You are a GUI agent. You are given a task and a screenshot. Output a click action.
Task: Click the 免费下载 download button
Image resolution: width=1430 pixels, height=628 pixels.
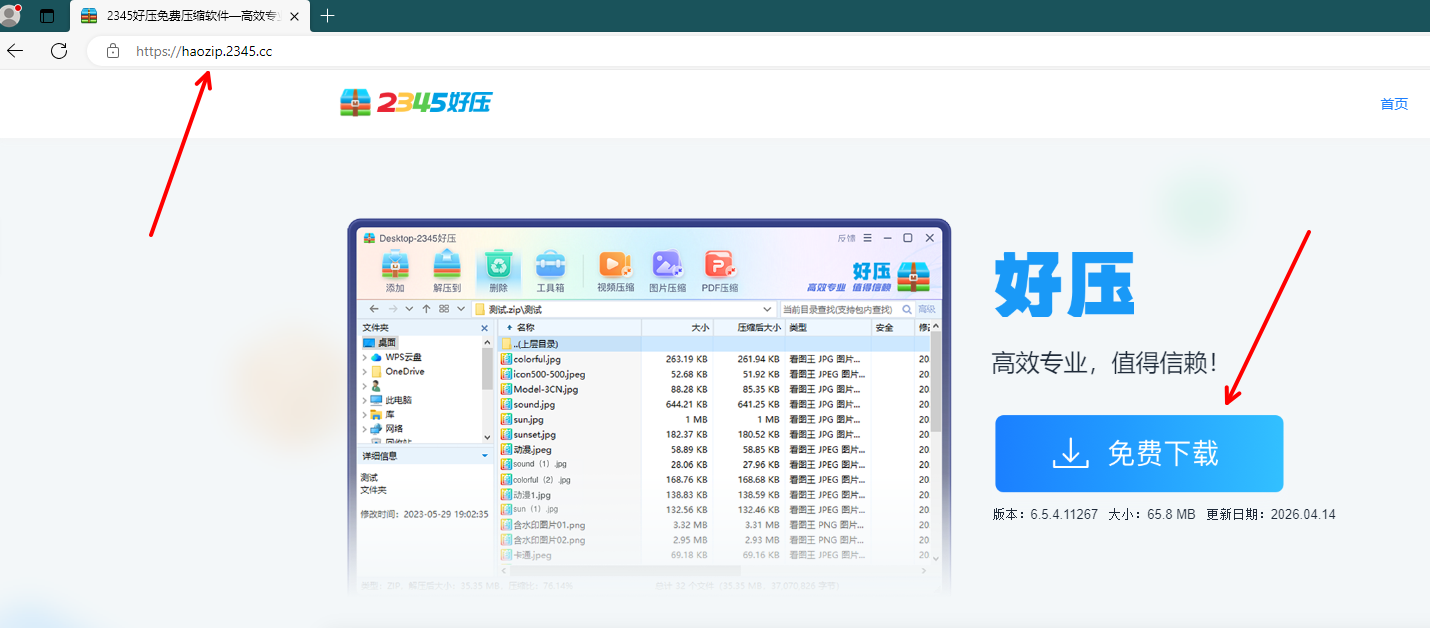tap(1139, 453)
